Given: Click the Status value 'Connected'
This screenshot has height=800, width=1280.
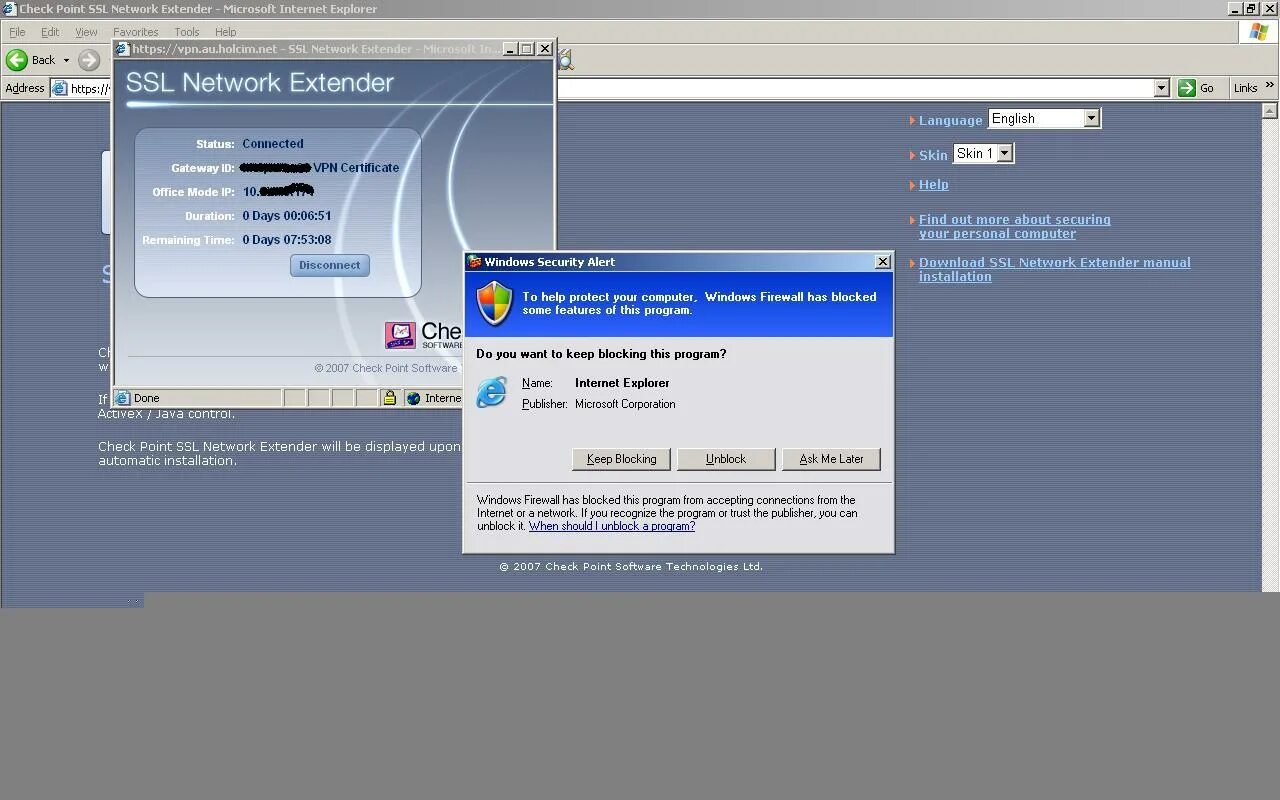Looking at the screenshot, I should tap(273, 144).
